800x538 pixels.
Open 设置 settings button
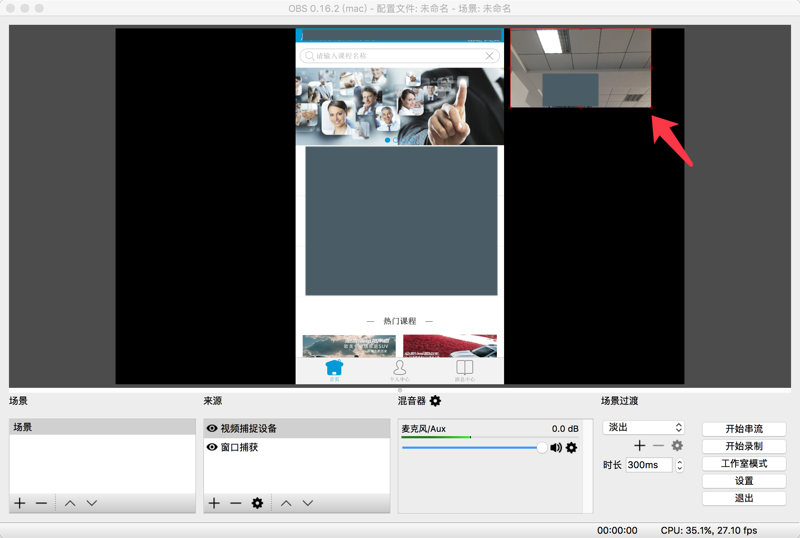point(744,481)
